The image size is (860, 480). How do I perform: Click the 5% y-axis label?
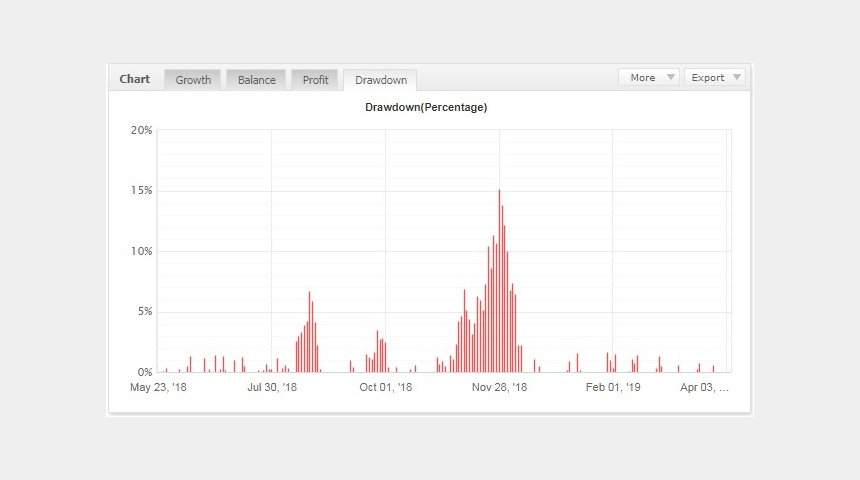click(x=145, y=312)
